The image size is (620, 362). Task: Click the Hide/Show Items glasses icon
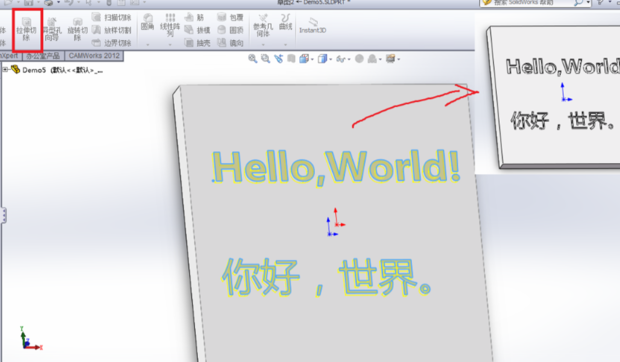click(x=340, y=59)
